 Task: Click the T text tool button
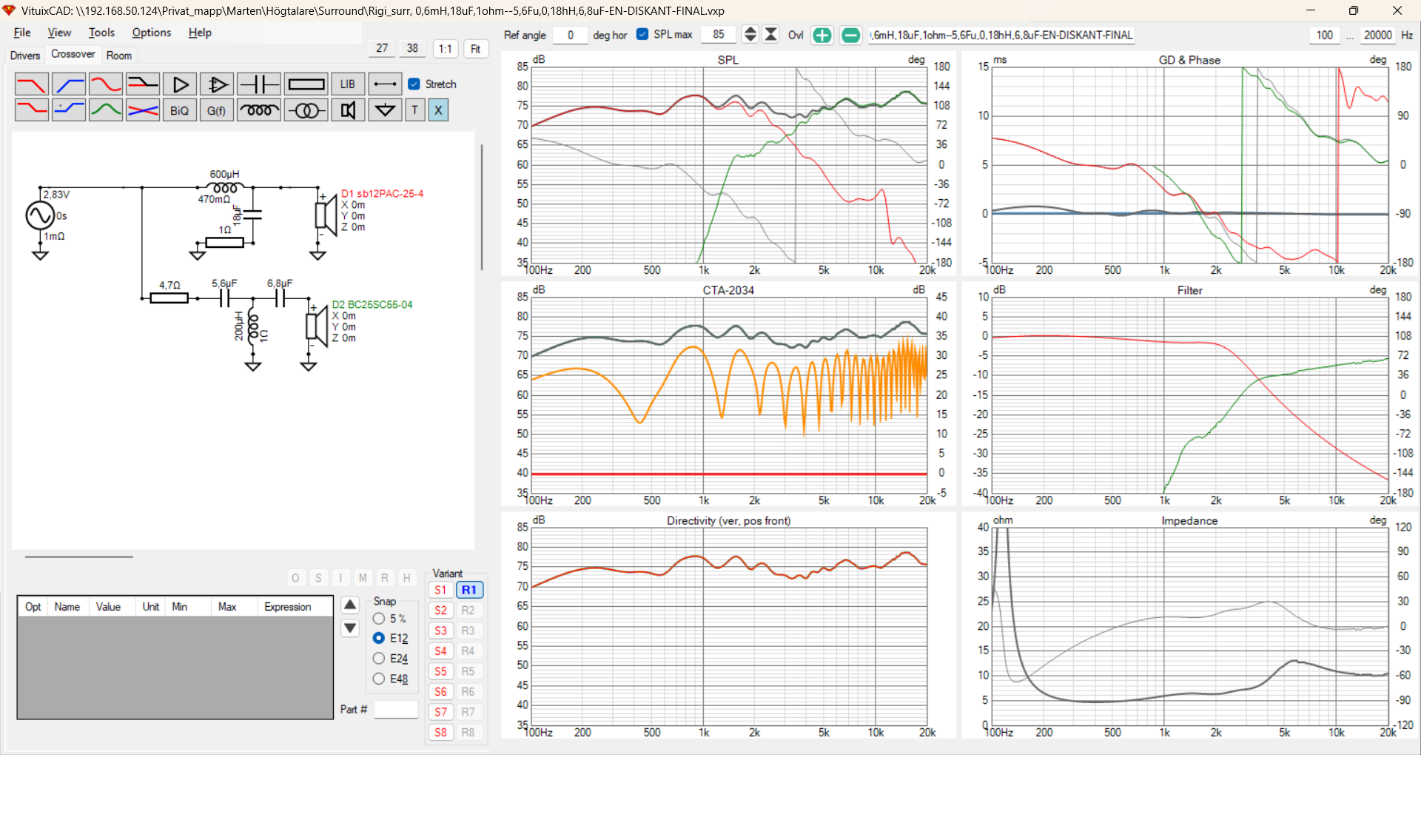pyautogui.click(x=415, y=110)
